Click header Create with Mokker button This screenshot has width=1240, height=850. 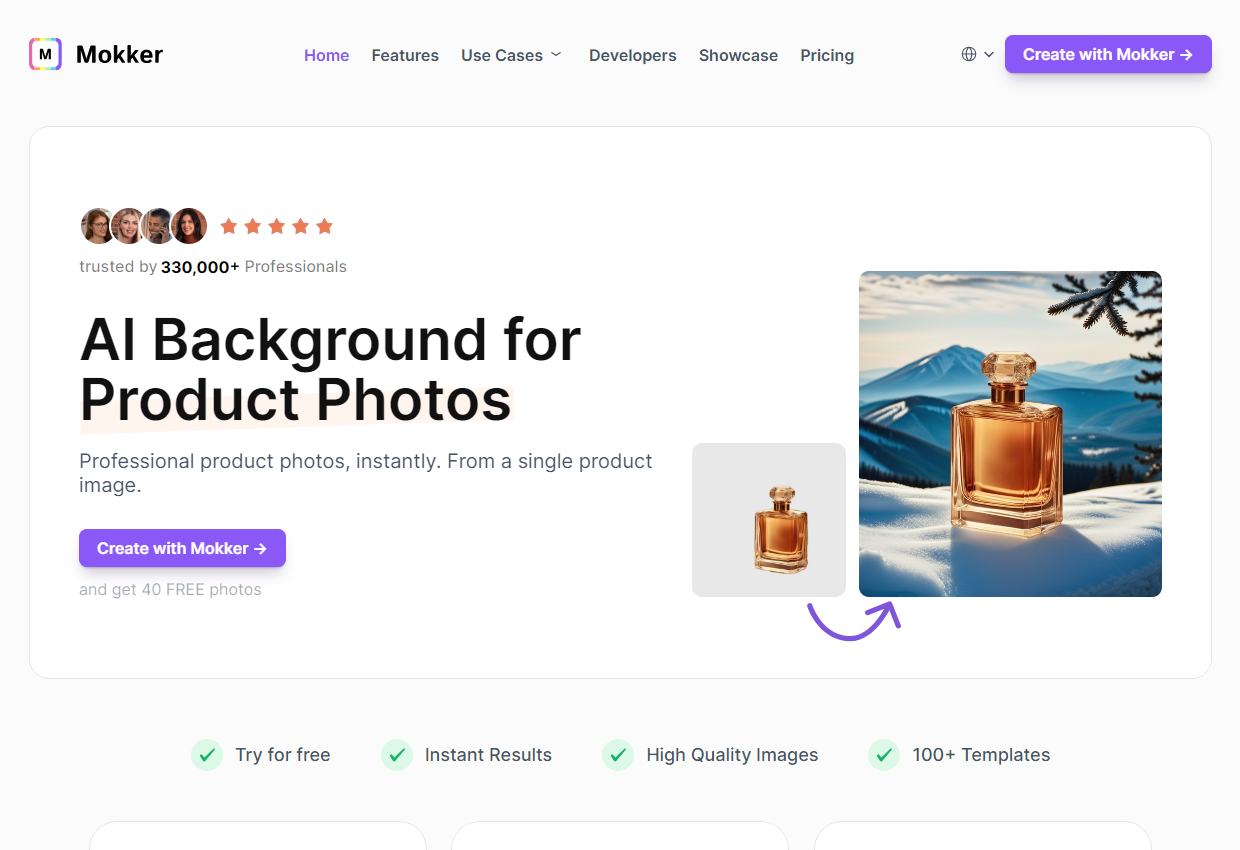tap(1108, 54)
